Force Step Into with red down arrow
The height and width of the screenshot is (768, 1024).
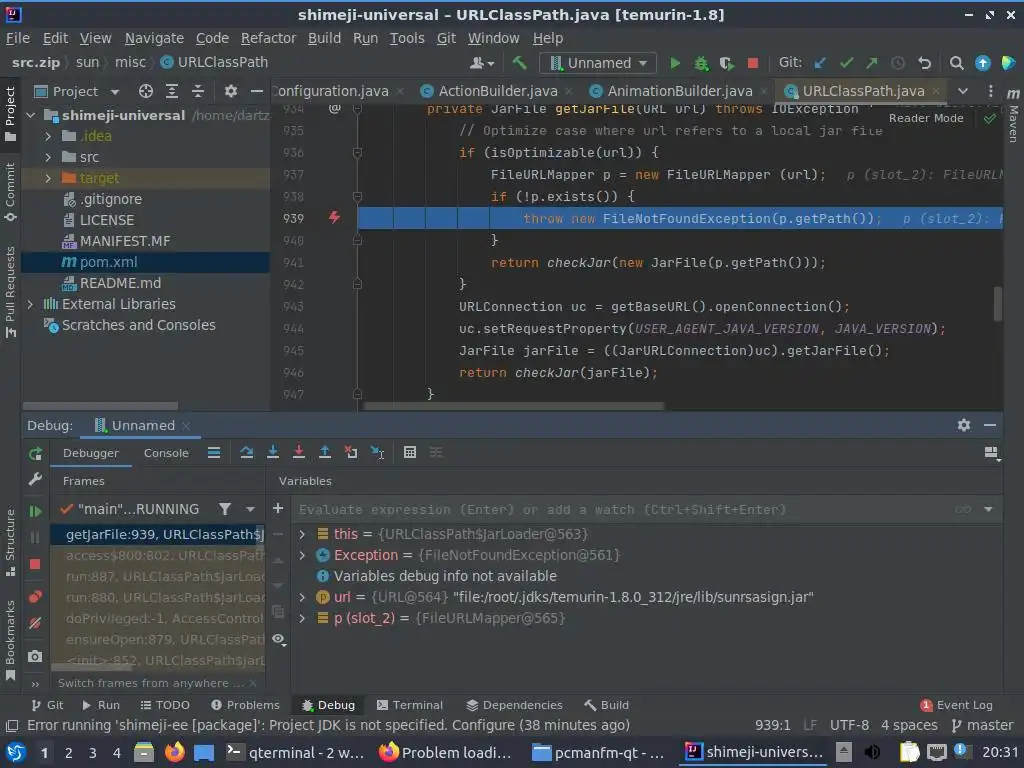click(298, 452)
